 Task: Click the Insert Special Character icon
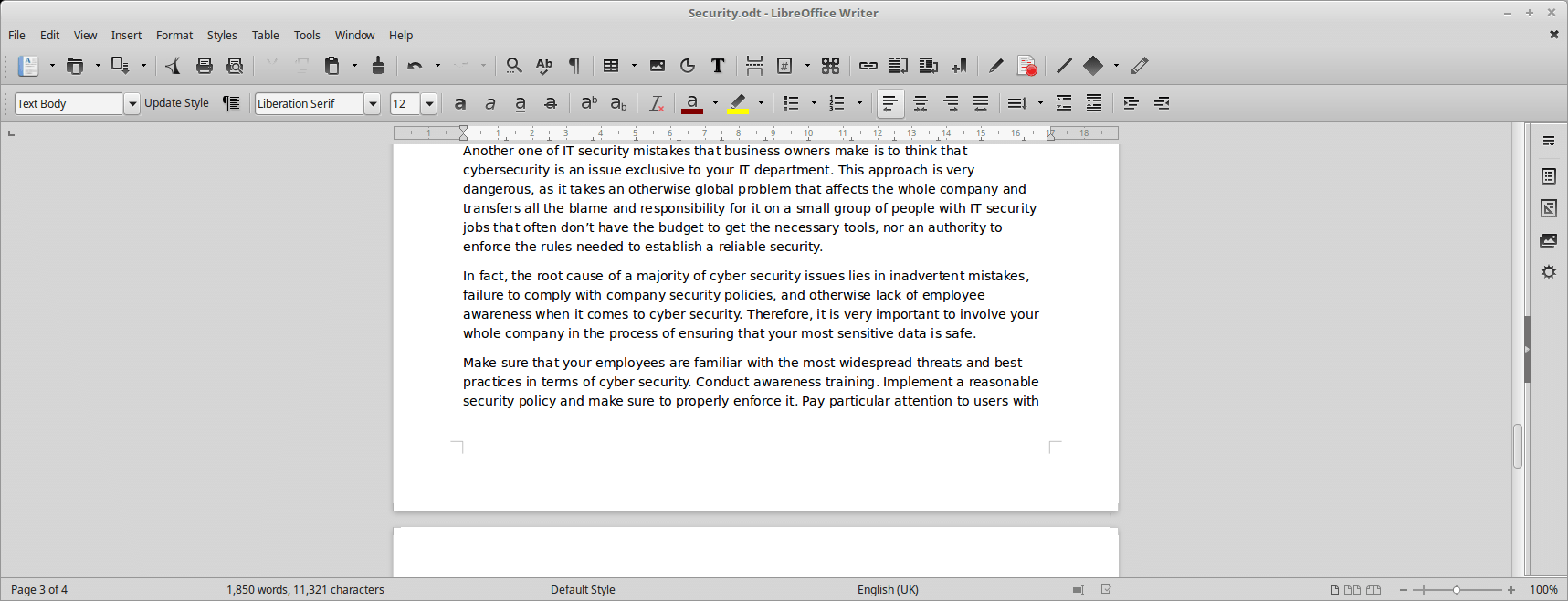(x=830, y=66)
